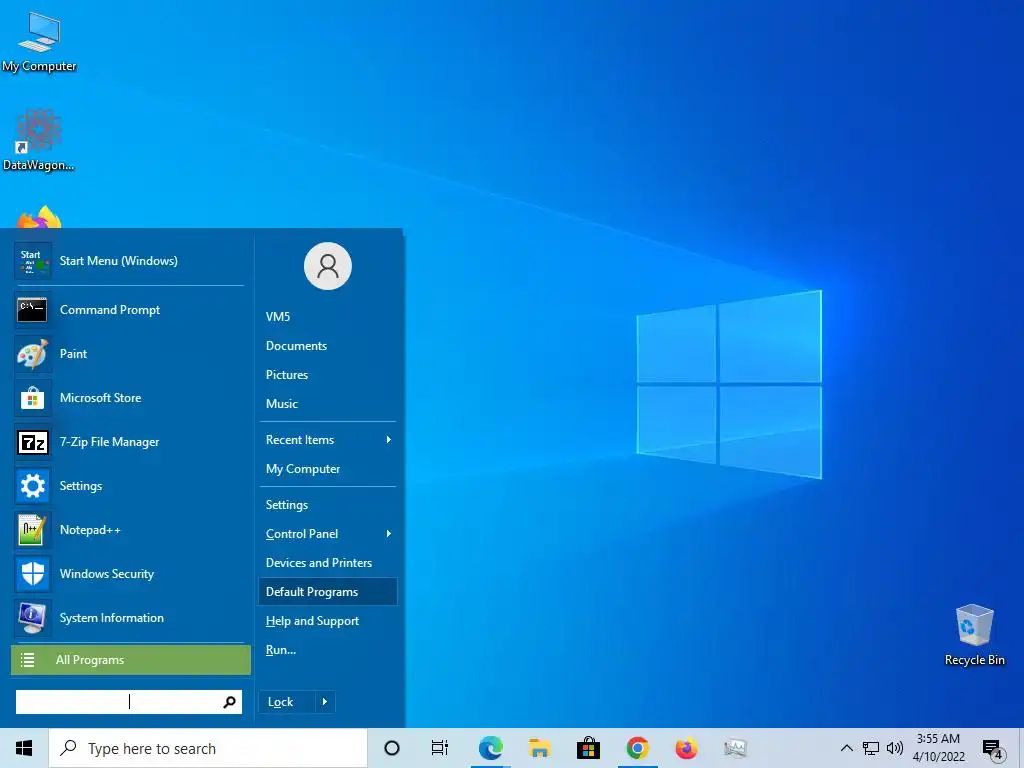Open Cortana circle icon on taskbar

point(392,748)
